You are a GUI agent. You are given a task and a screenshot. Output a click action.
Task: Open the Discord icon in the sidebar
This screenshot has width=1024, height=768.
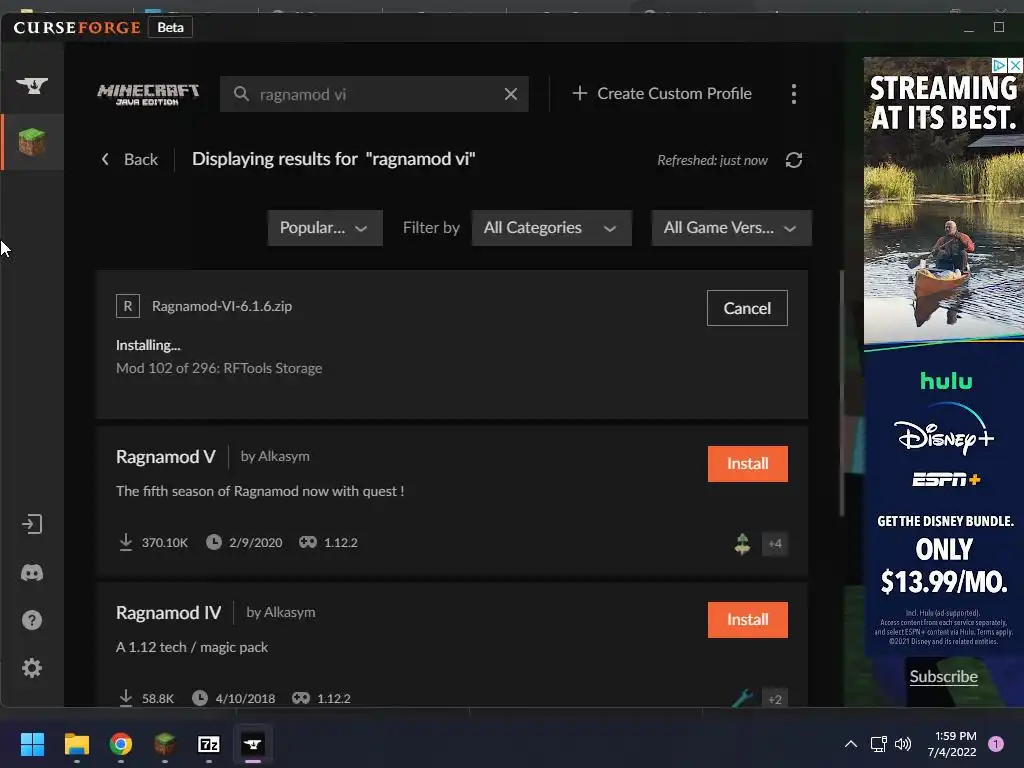(x=32, y=573)
